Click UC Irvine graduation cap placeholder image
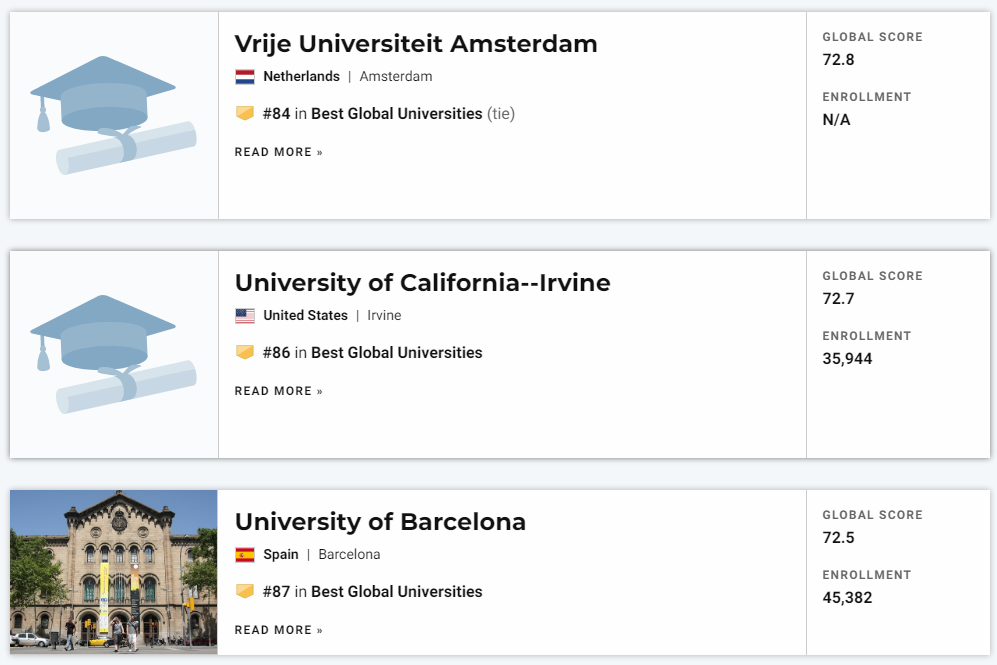Image resolution: width=997 pixels, height=665 pixels. (113, 354)
